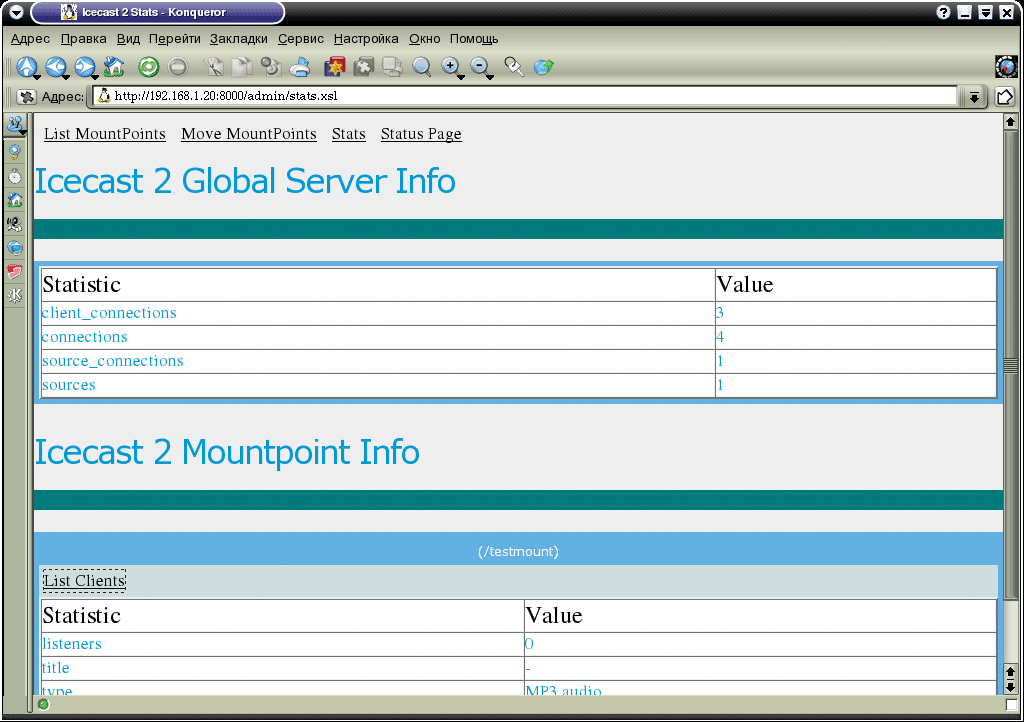Click the connections statistic row label

(x=85, y=337)
